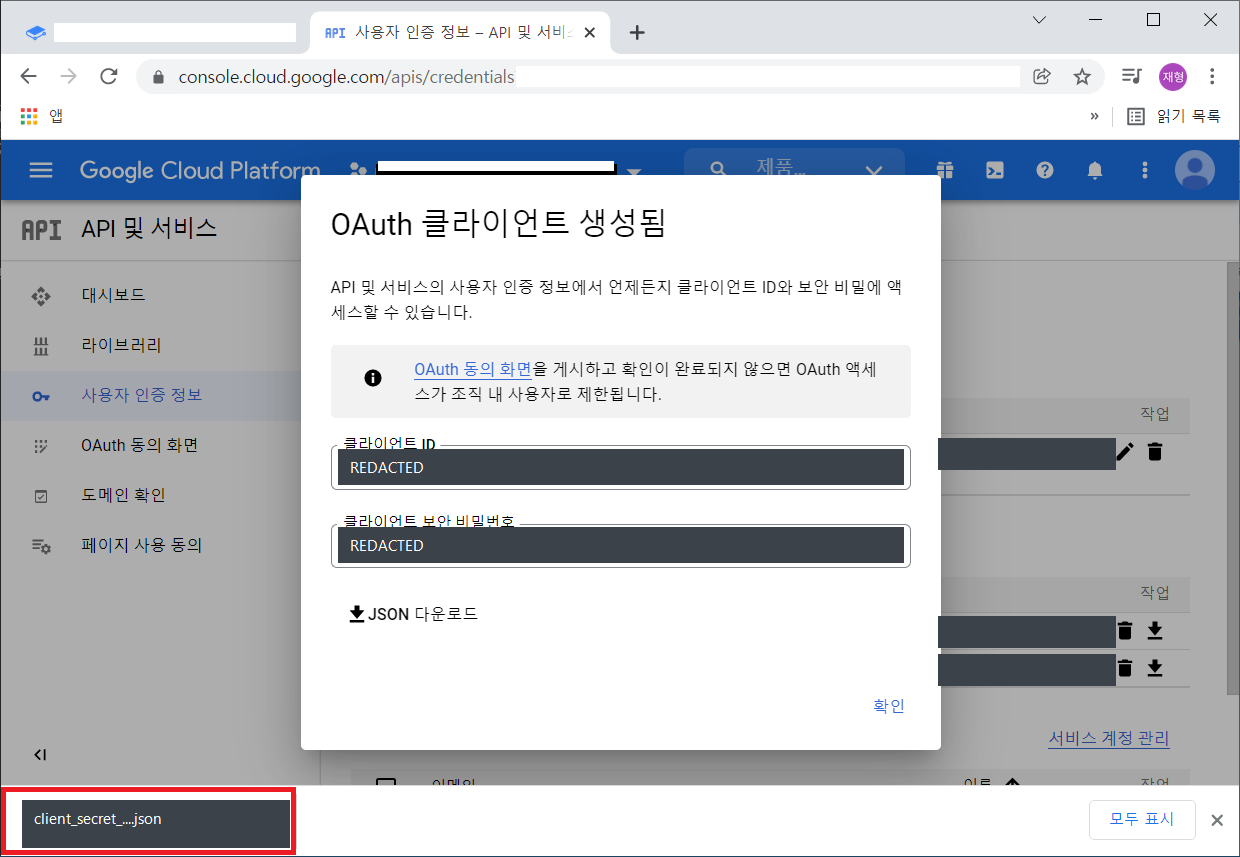Click the trash icon beside the pencil icon
This screenshot has height=857, width=1240.
coord(1155,452)
